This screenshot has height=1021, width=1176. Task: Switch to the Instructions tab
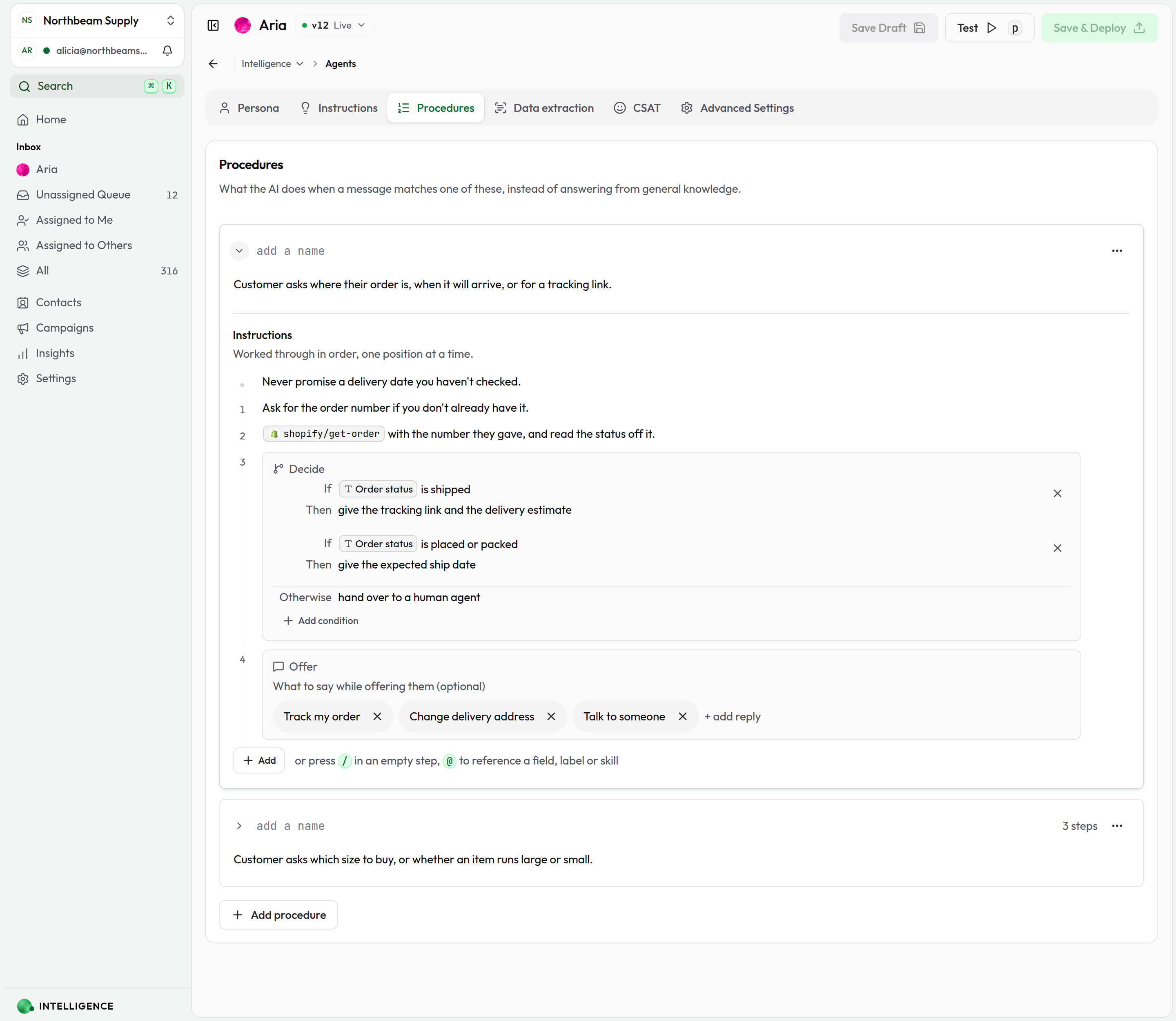pos(339,108)
